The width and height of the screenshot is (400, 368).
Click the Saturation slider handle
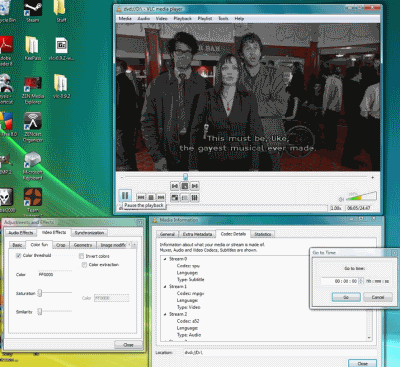[x=40, y=293]
